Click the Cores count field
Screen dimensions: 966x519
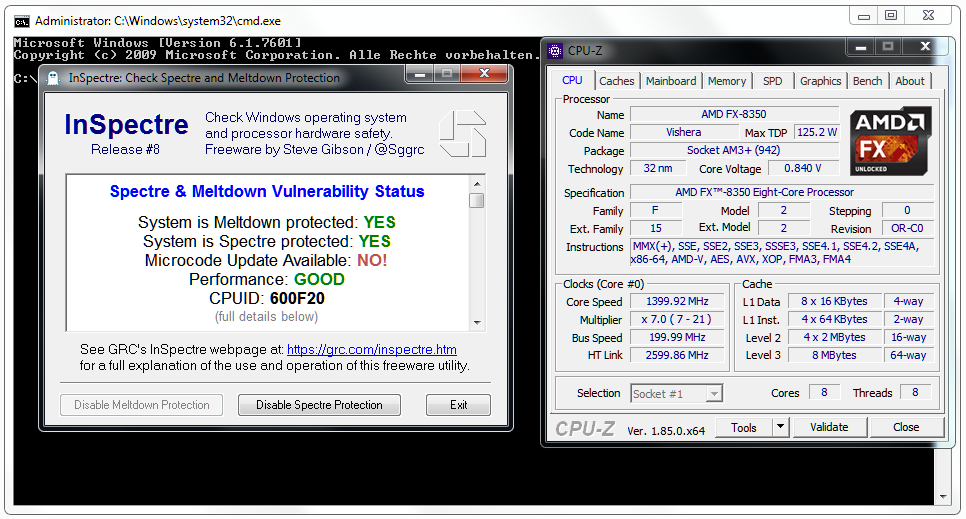[824, 393]
